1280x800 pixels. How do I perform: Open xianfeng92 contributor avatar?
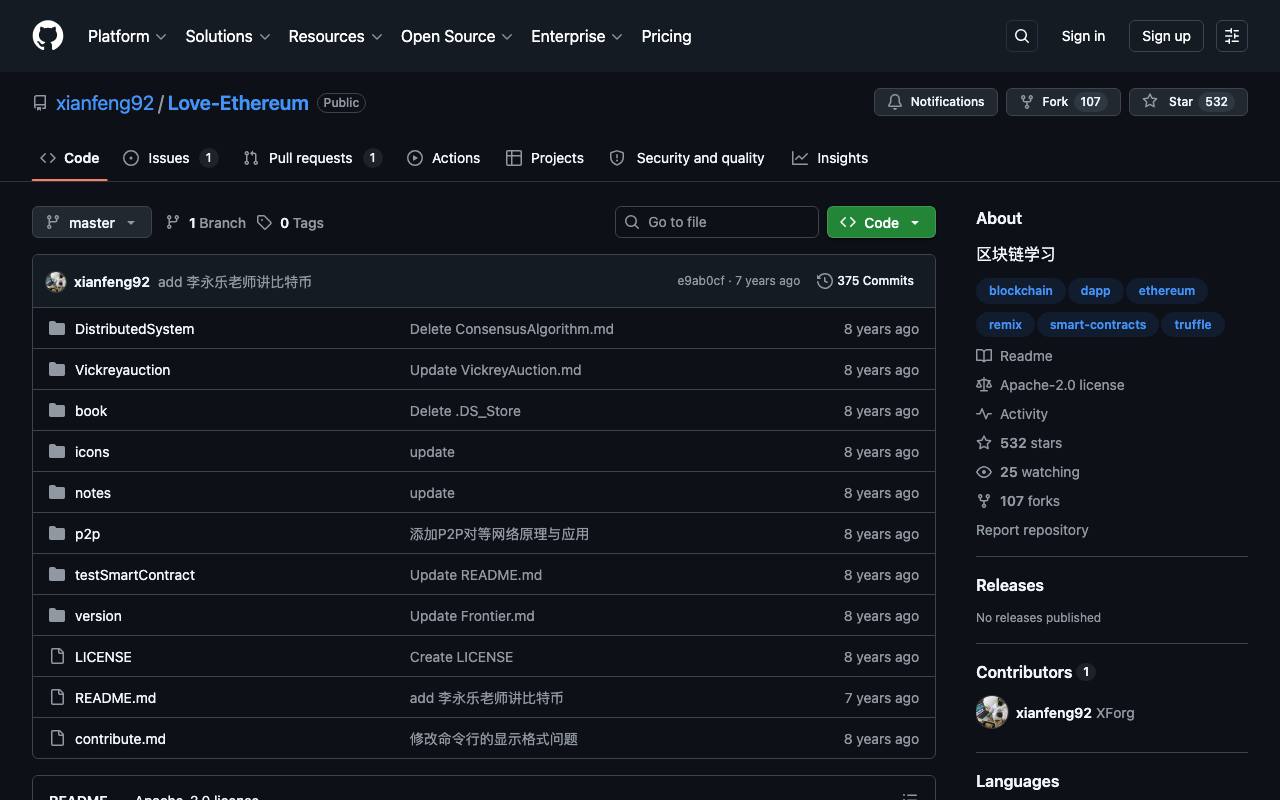pos(992,712)
